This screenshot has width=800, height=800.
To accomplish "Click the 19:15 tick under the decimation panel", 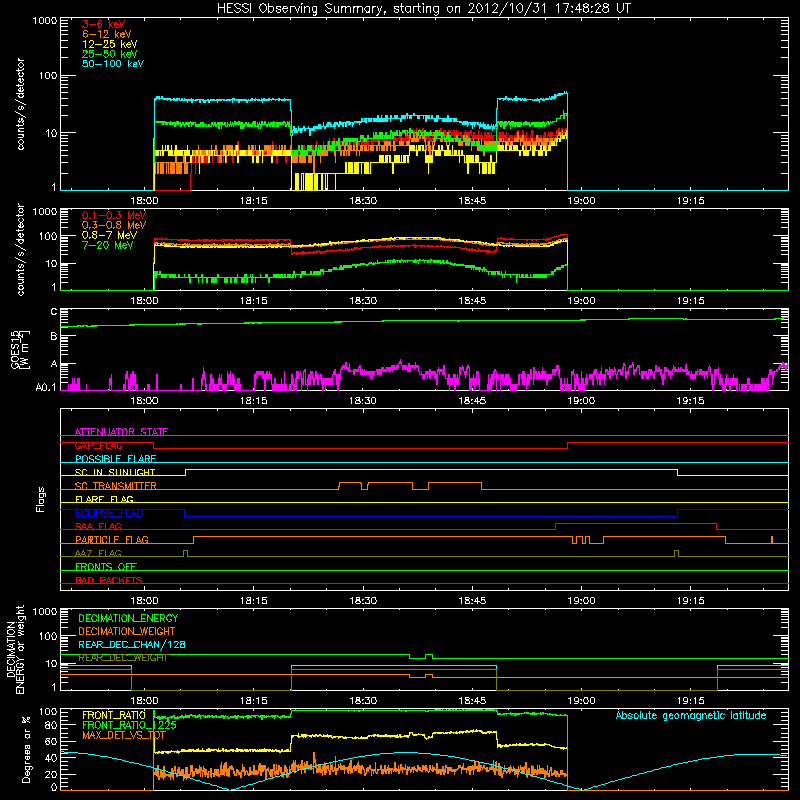I will click(690, 701).
